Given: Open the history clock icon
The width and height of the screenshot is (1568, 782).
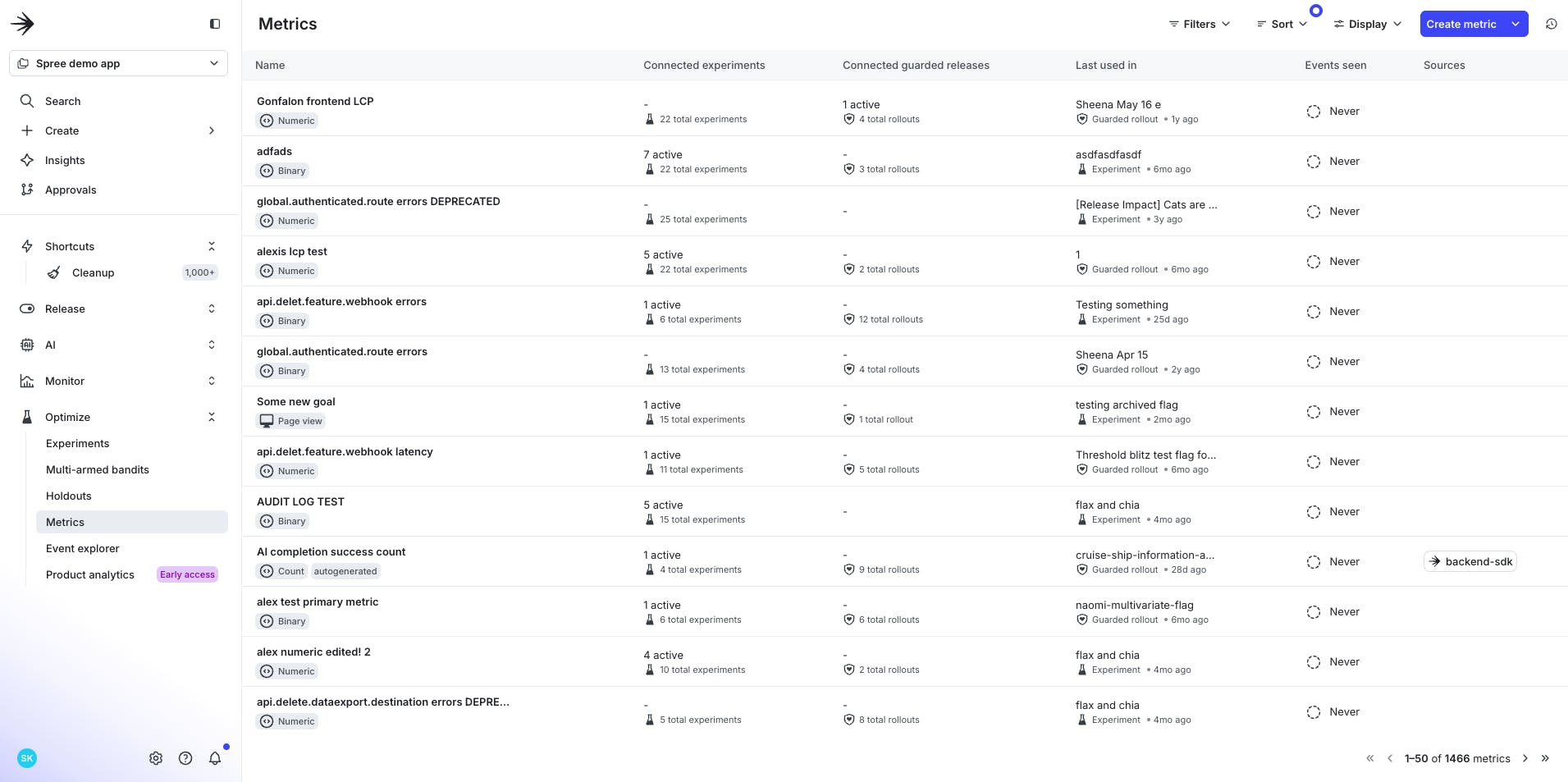Looking at the screenshot, I should click(x=1551, y=24).
